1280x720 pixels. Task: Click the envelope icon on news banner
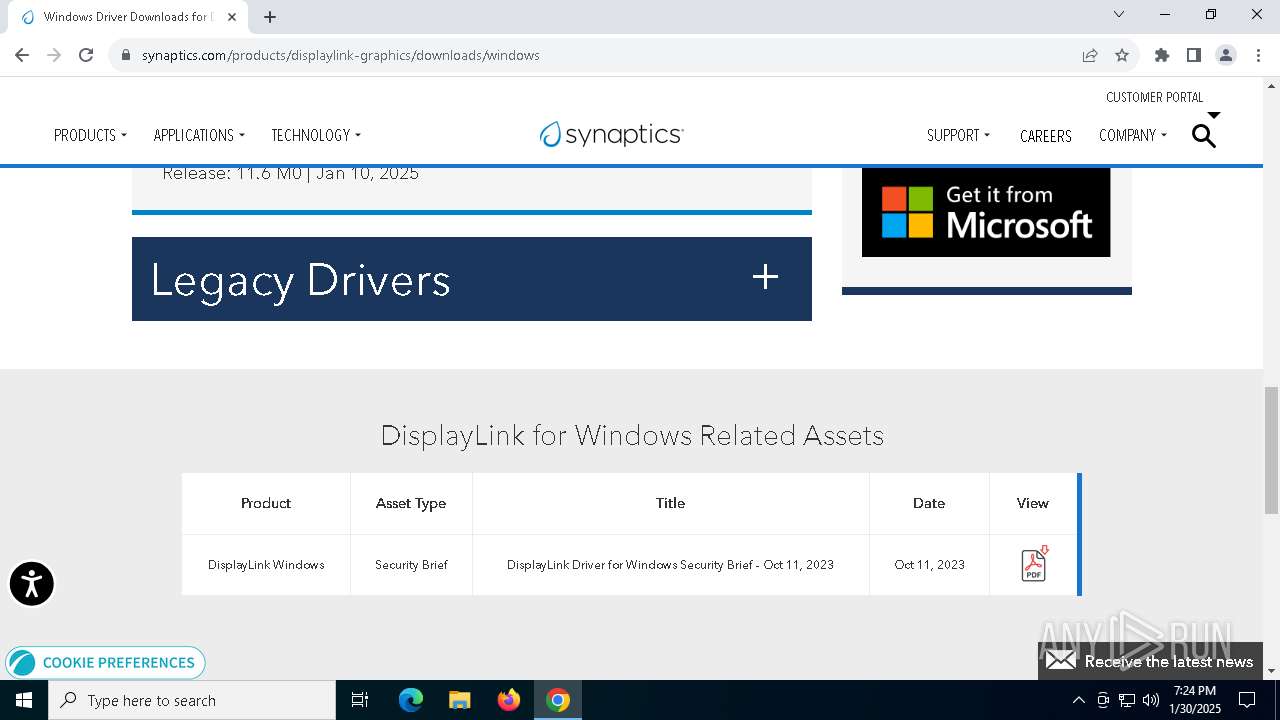pyautogui.click(x=1061, y=660)
